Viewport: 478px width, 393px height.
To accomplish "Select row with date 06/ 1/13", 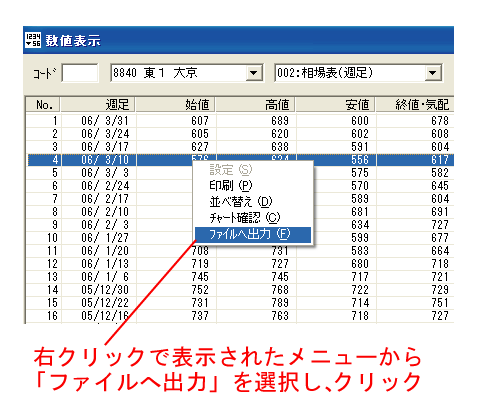I will coord(240,264).
